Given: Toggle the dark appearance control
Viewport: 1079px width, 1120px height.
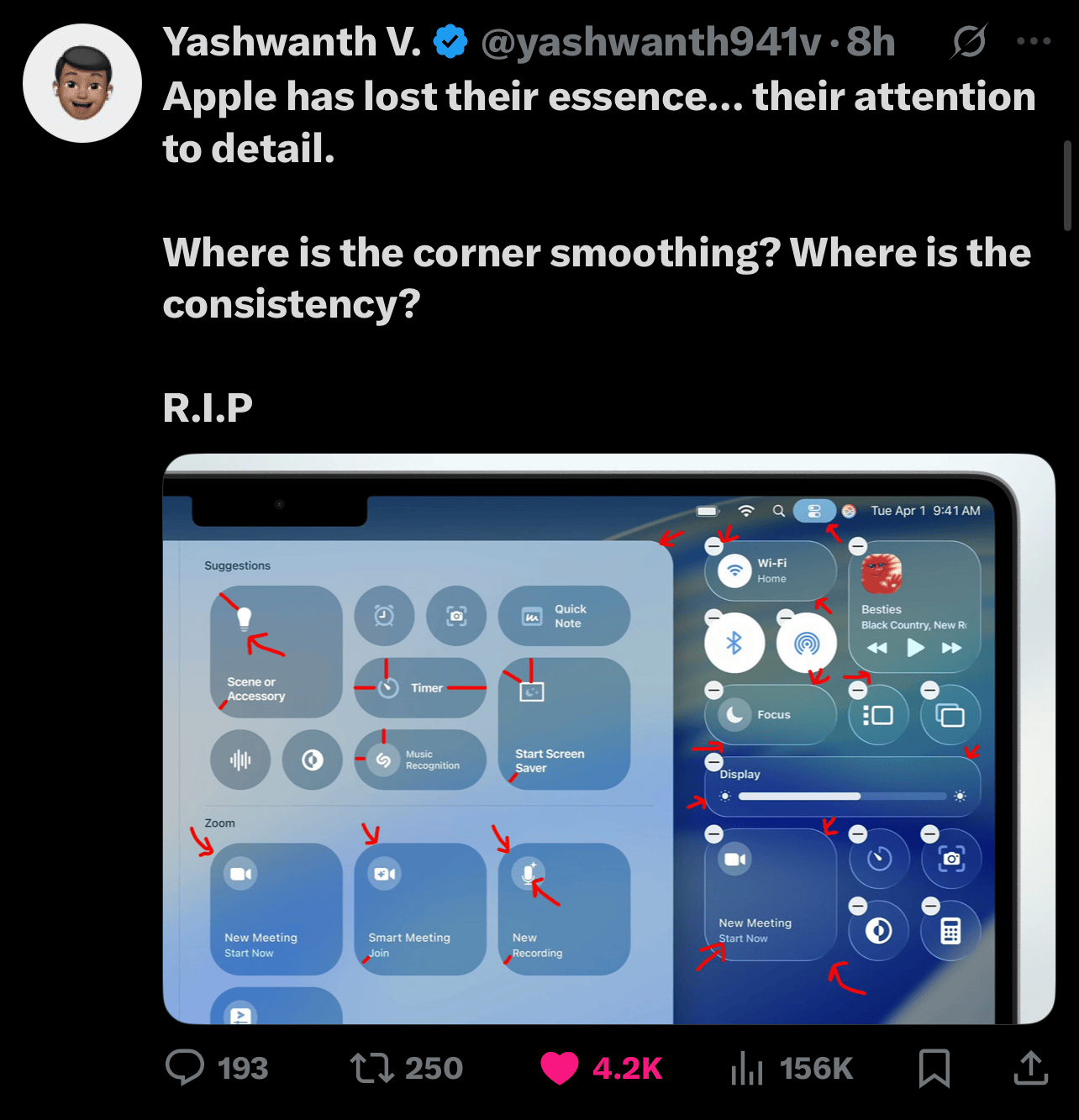Looking at the screenshot, I should tap(878, 930).
